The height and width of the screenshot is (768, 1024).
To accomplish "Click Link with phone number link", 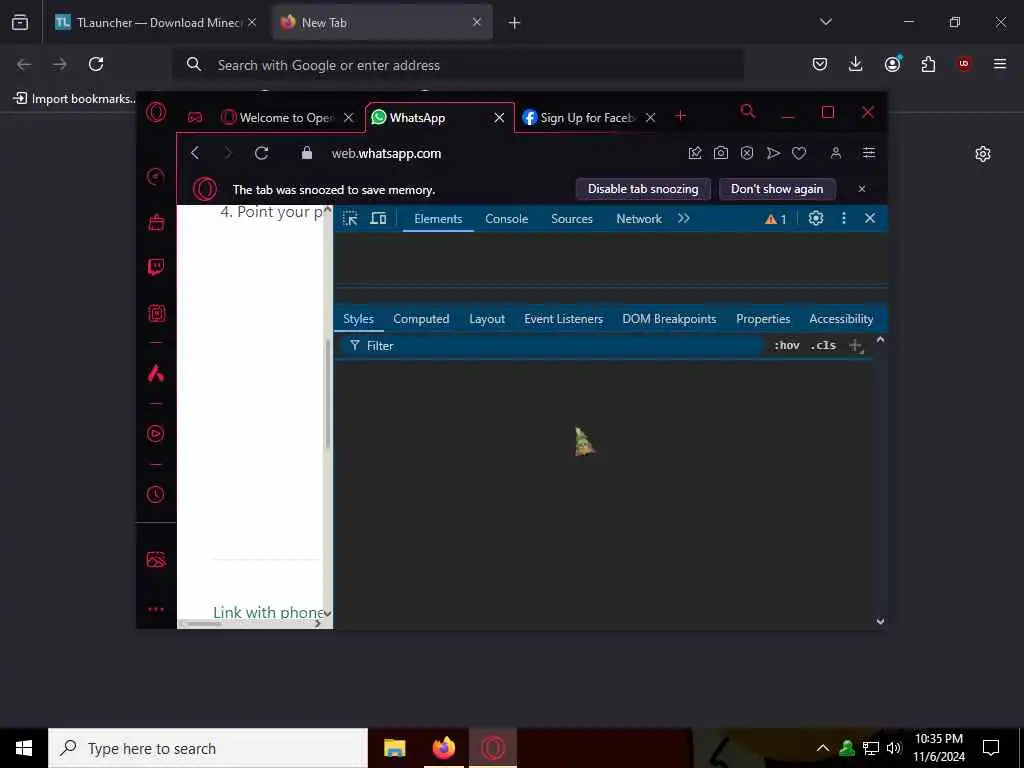I will point(268,613).
